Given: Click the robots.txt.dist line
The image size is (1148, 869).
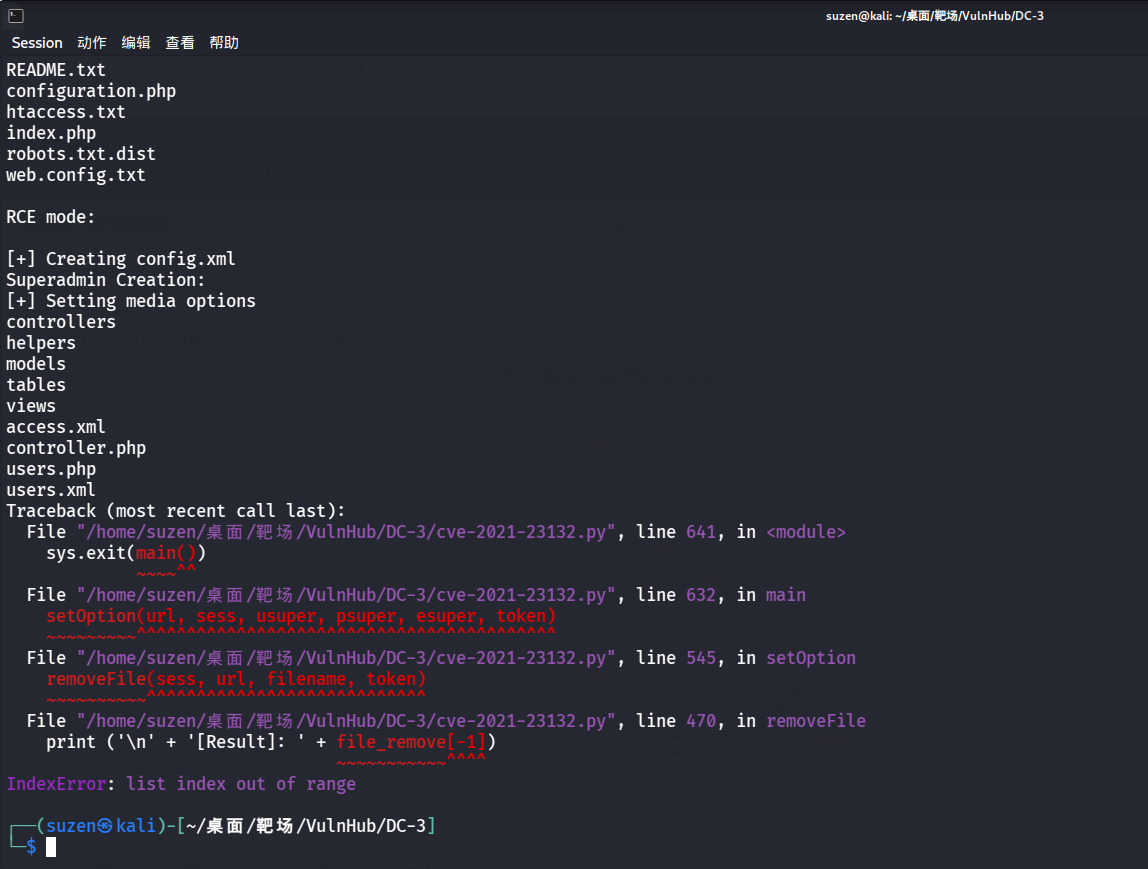Looking at the screenshot, I should click(x=81, y=154).
